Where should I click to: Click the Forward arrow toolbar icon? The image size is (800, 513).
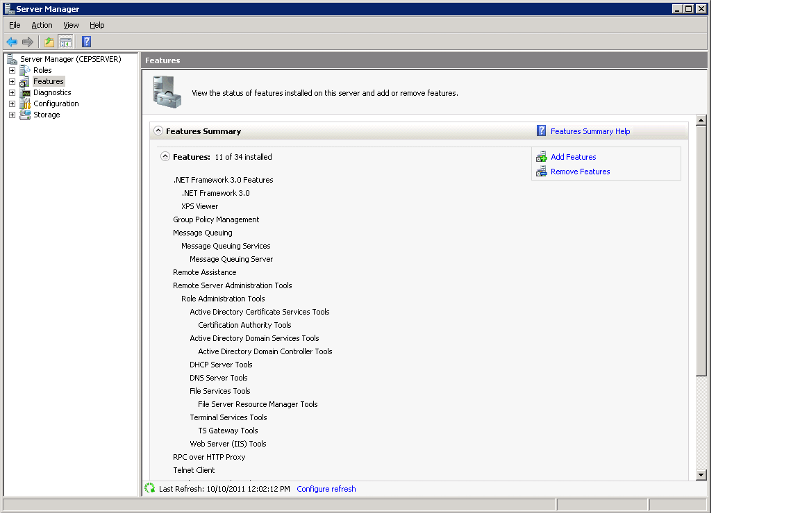click(x=28, y=42)
